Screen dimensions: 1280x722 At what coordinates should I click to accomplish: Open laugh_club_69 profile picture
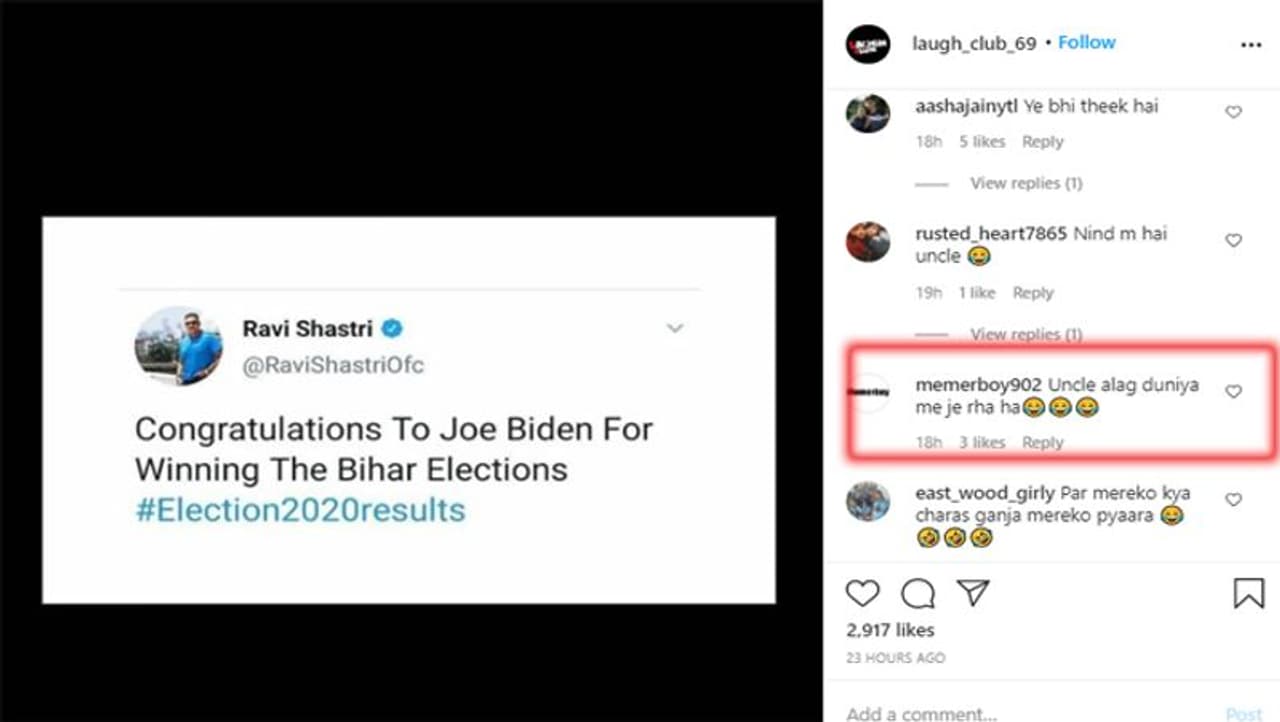tap(867, 44)
